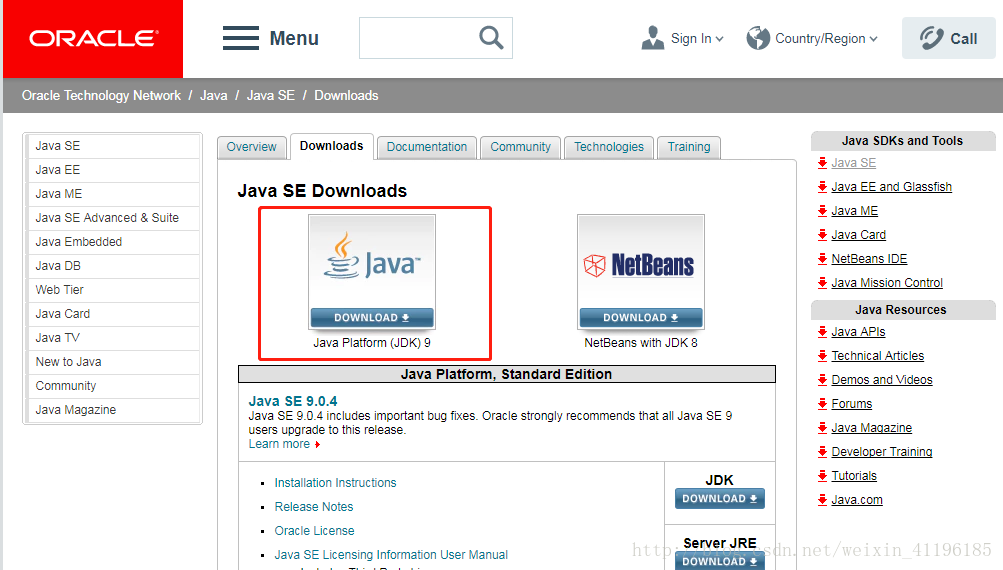Switch to the Technologies tab

609,147
